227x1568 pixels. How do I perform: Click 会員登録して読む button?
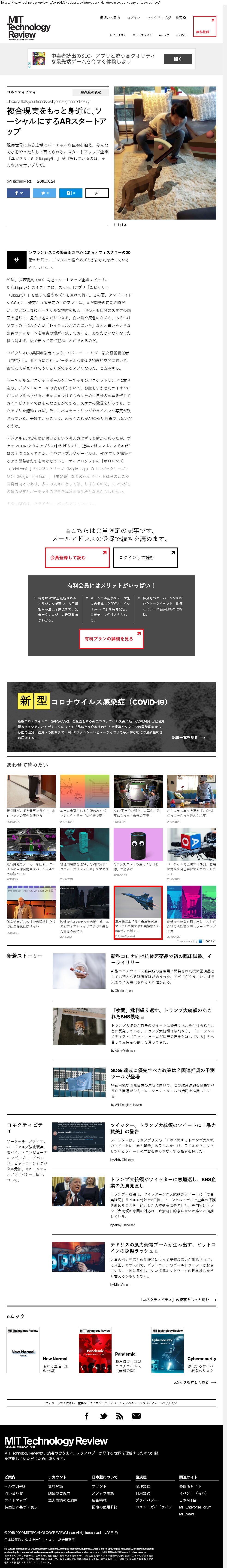click(x=77, y=558)
